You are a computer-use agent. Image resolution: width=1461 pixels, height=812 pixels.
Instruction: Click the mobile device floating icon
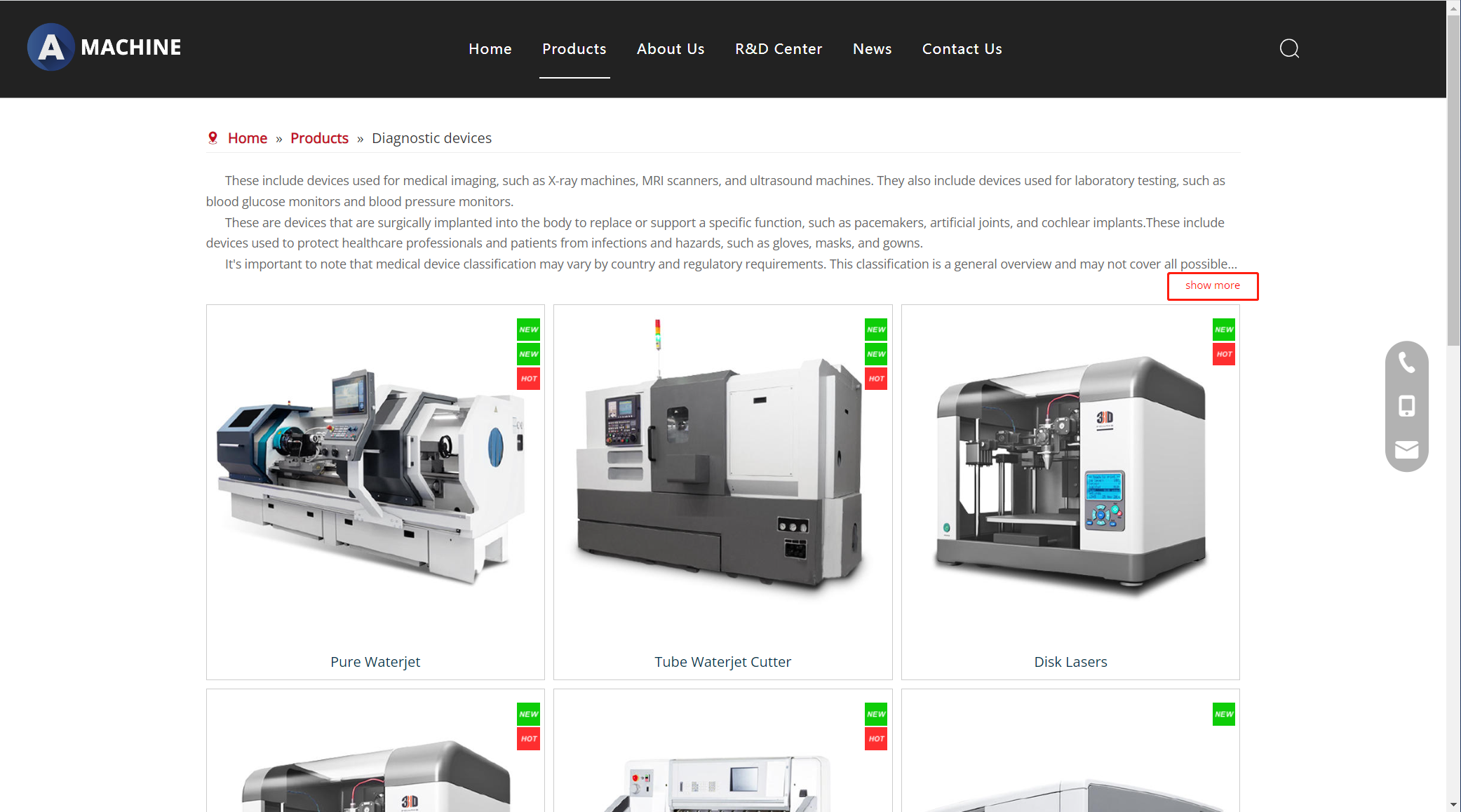click(x=1406, y=406)
